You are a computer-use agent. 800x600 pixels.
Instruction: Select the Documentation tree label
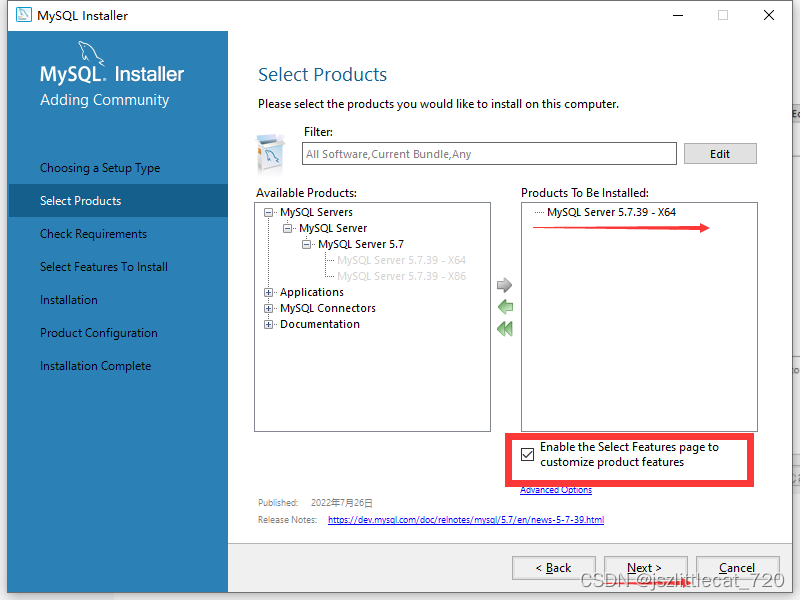click(320, 324)
